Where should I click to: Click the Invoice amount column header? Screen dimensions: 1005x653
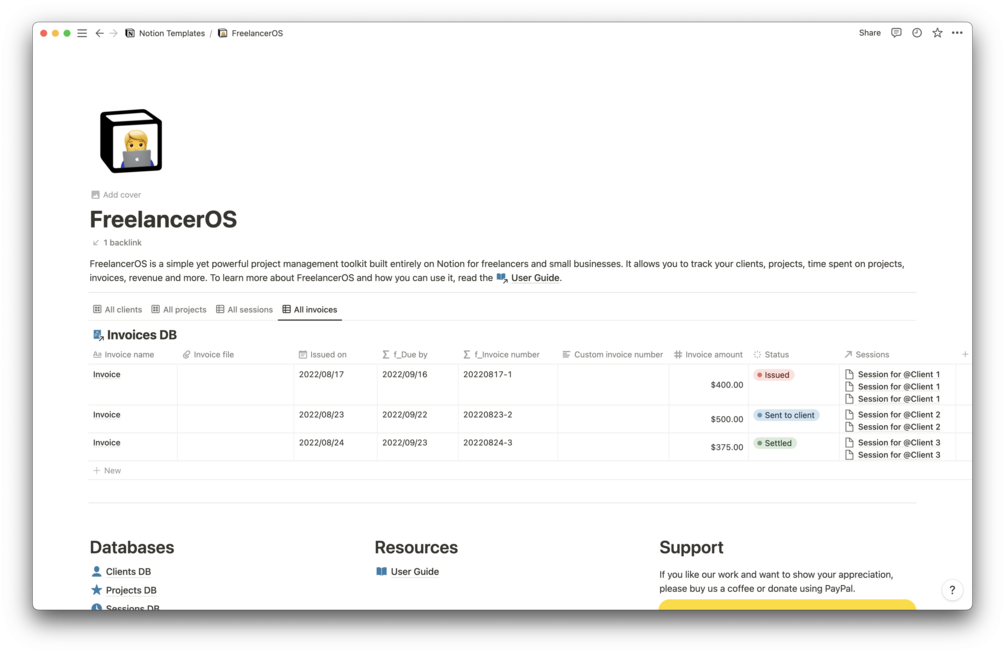(x=708, y=354)
